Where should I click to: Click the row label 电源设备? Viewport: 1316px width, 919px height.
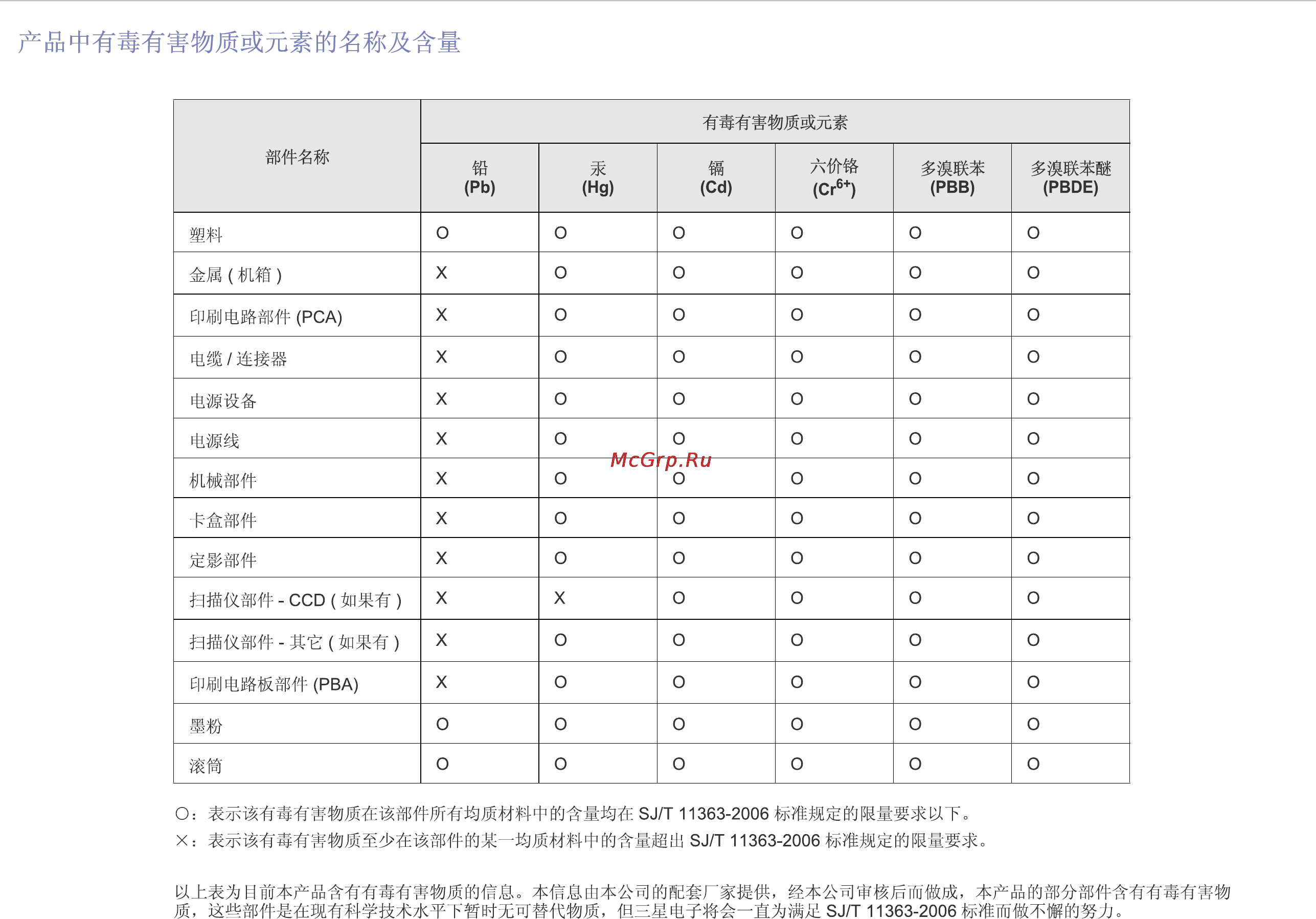click(x=222, y=401)
